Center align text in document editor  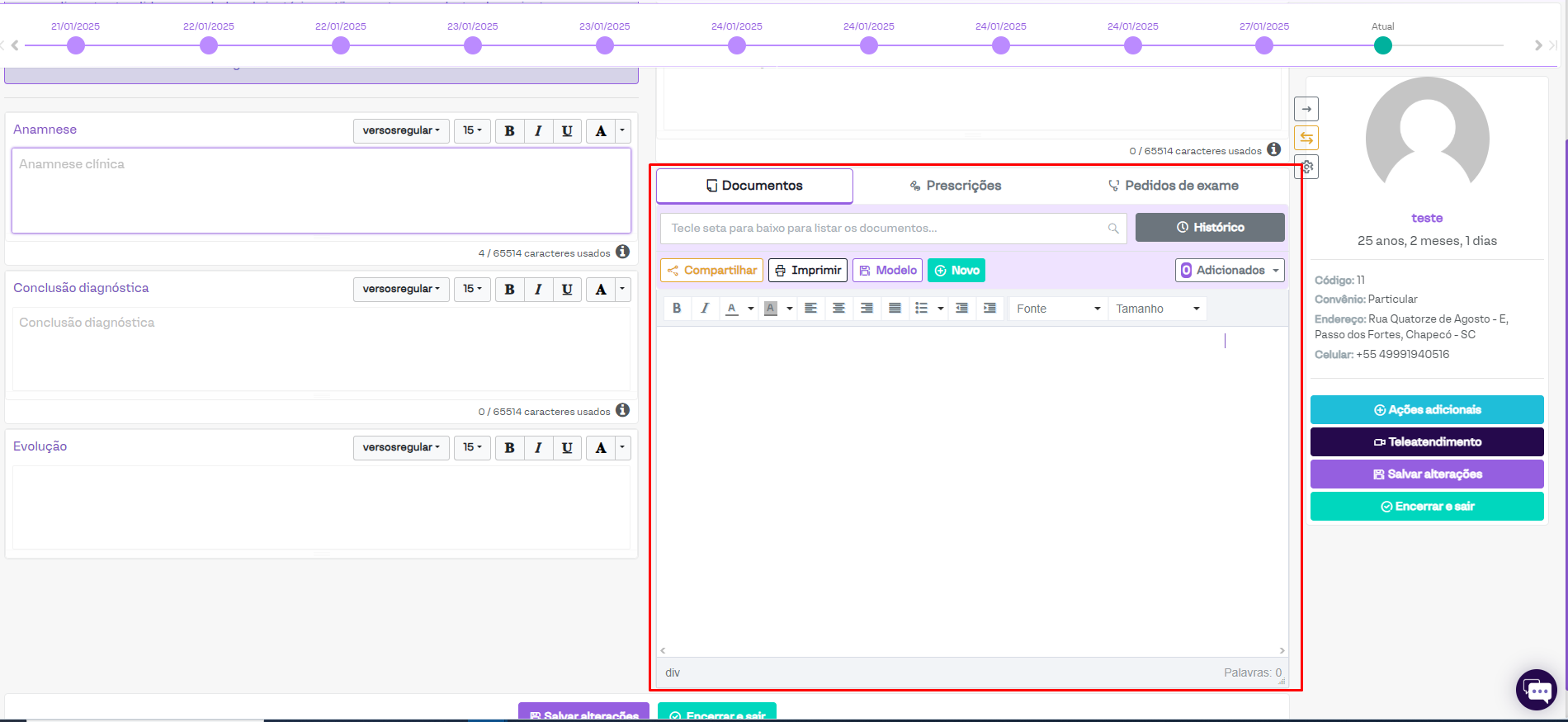tap(838, 309)
